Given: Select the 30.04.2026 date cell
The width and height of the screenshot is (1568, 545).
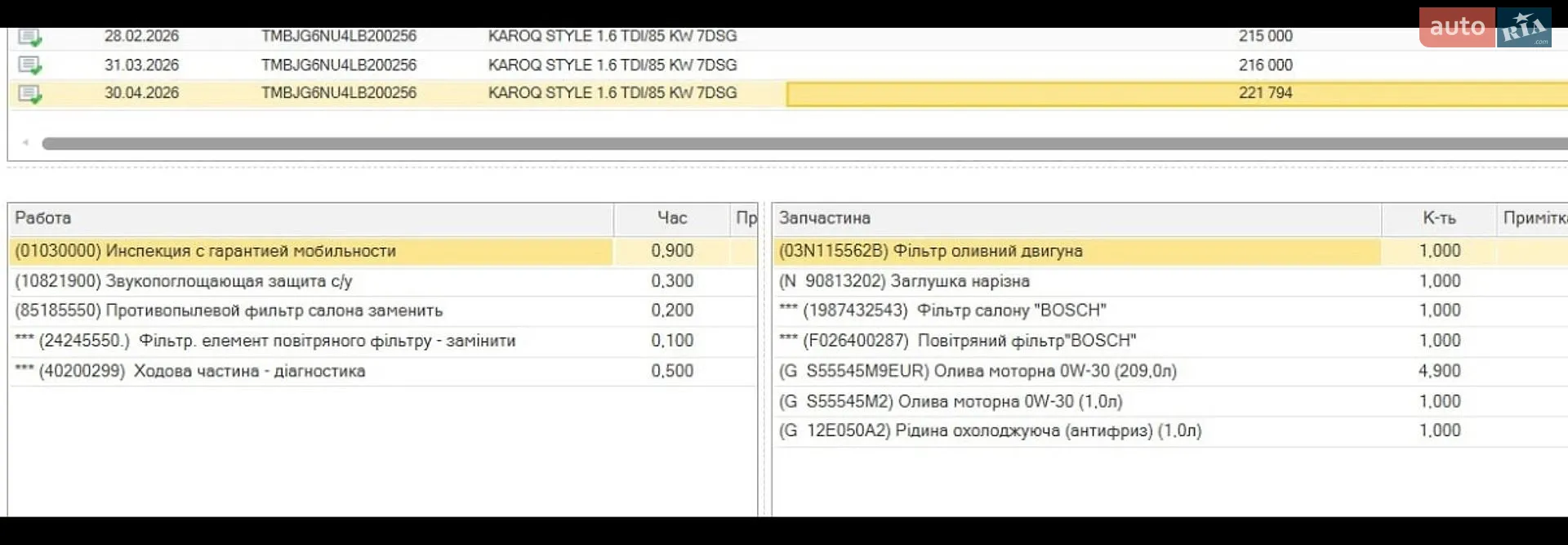Looking at the screenshot, I should (141, 93).
